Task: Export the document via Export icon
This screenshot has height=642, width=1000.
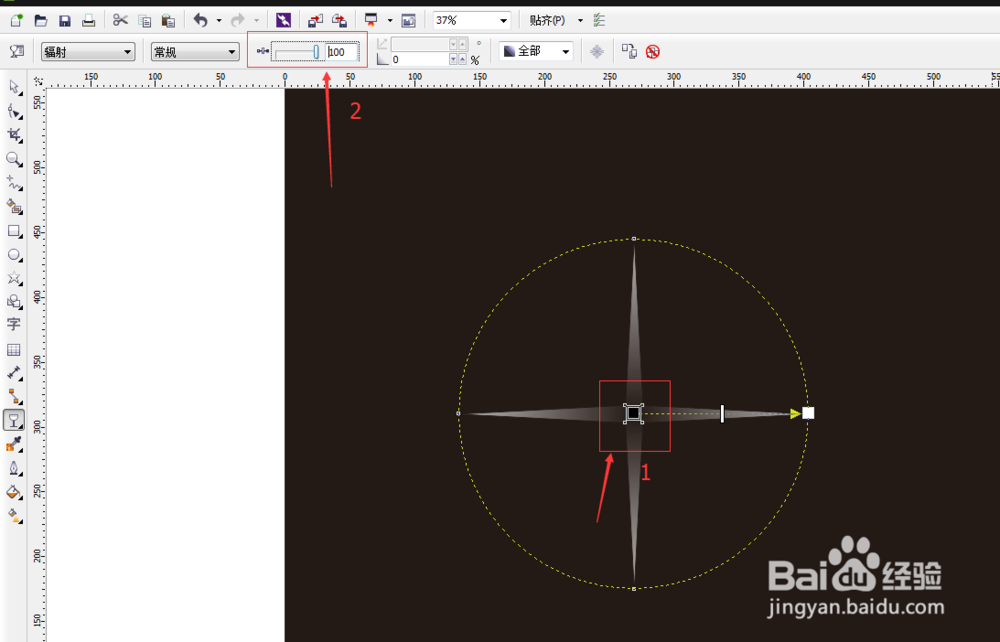Action: [339, 21]
